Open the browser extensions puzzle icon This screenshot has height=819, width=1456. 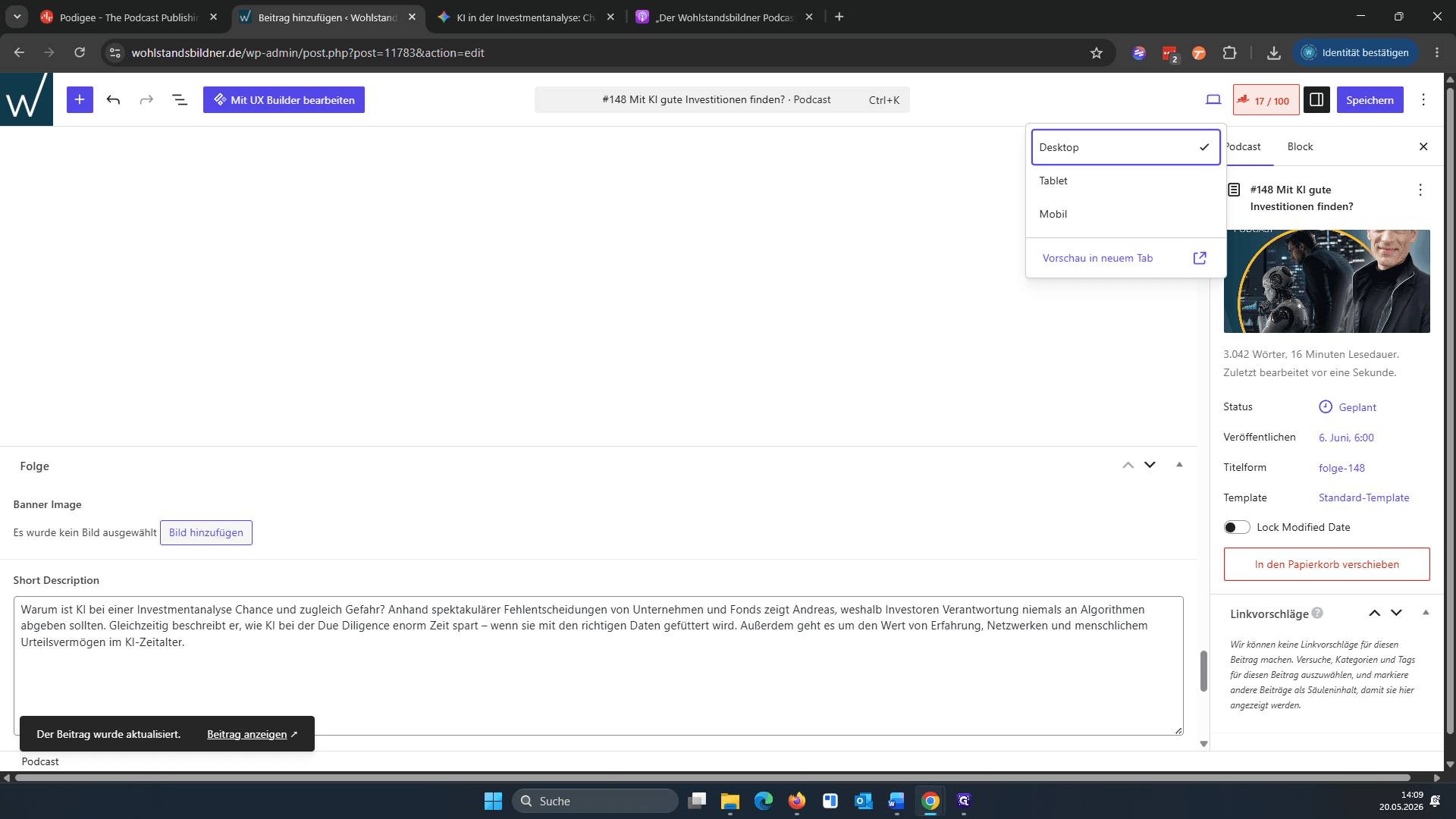(1229, 52)
